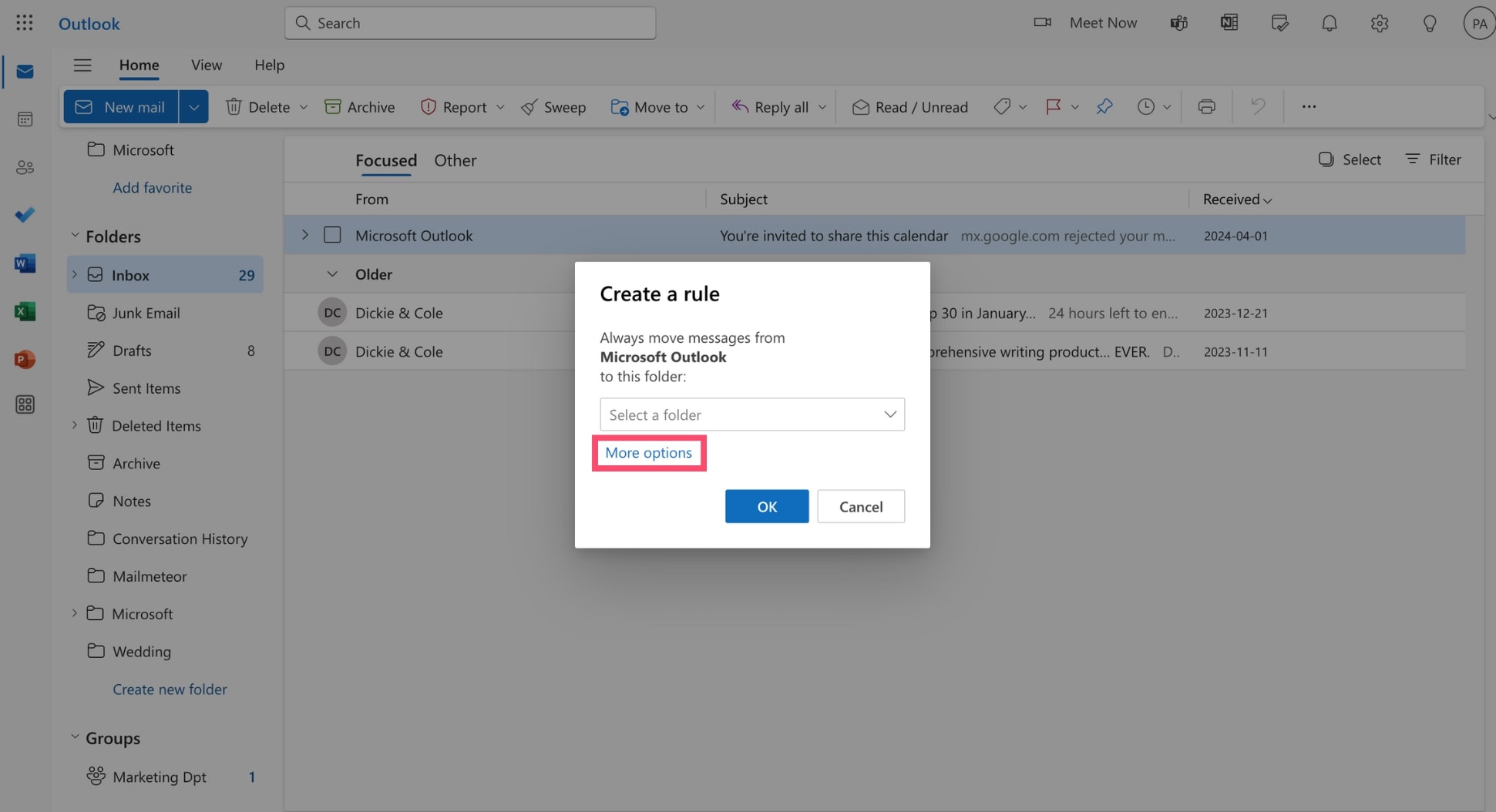This screenshot has width=1496, height=812.
Task: Collapse the Folders section
Action: coord(75,236)
